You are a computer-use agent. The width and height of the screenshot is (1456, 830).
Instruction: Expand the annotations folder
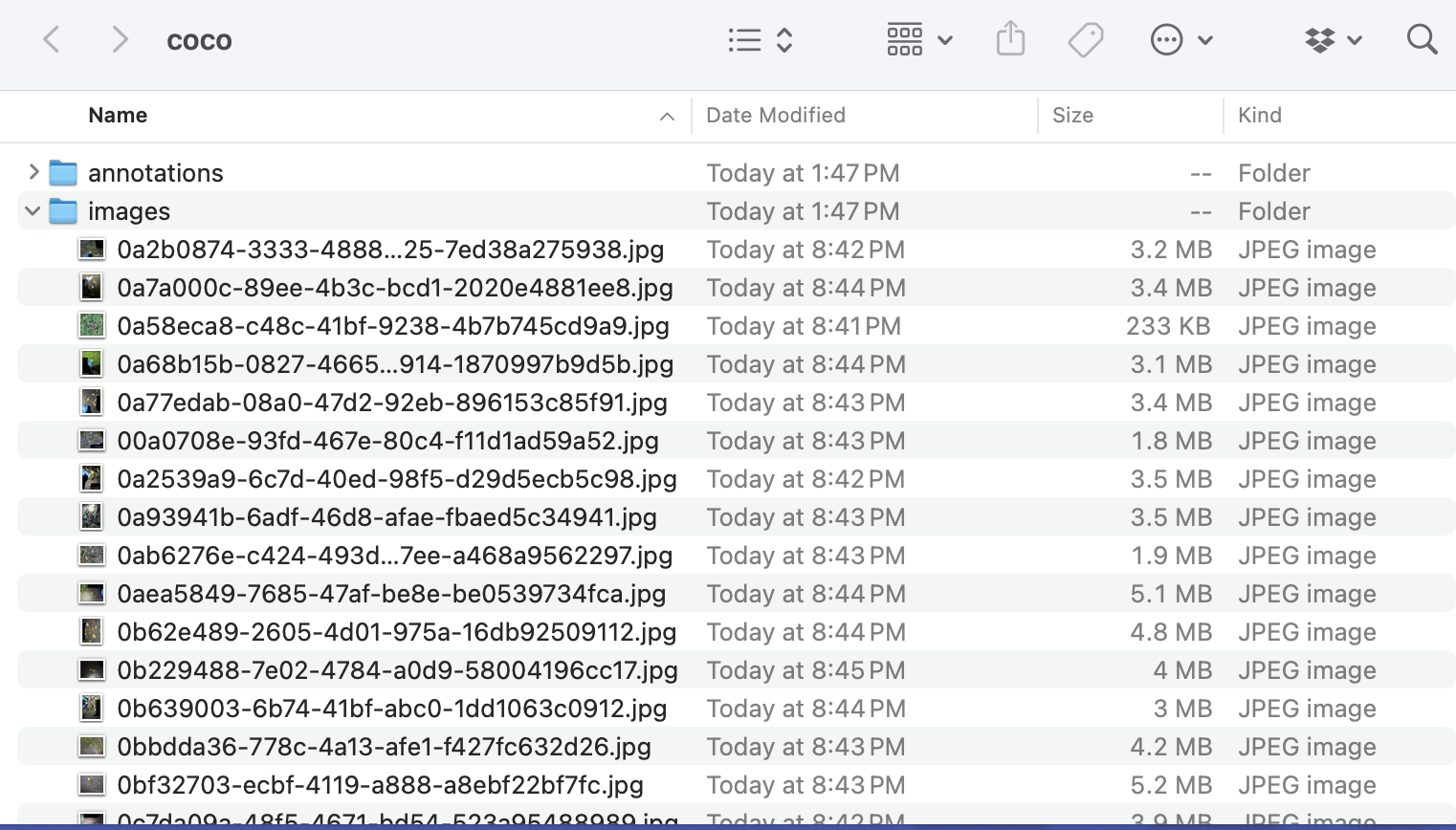pyautogui.click(x=33, y=172)
